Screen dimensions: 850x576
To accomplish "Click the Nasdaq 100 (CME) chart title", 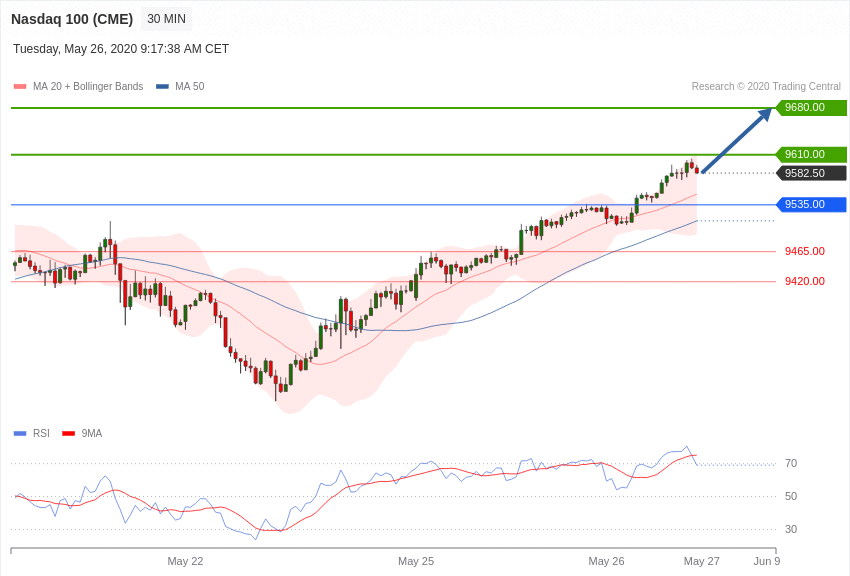I will tap(72, 19).
